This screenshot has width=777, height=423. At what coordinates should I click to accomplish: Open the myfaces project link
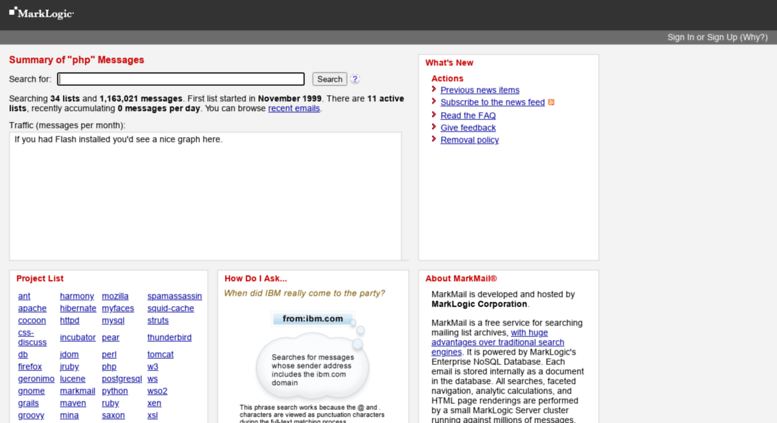click(x=118, y=308)
